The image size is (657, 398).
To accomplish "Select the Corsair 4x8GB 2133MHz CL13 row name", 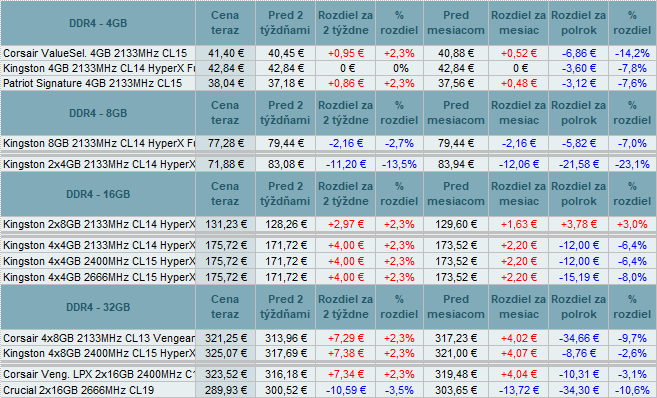I will 98,338.
